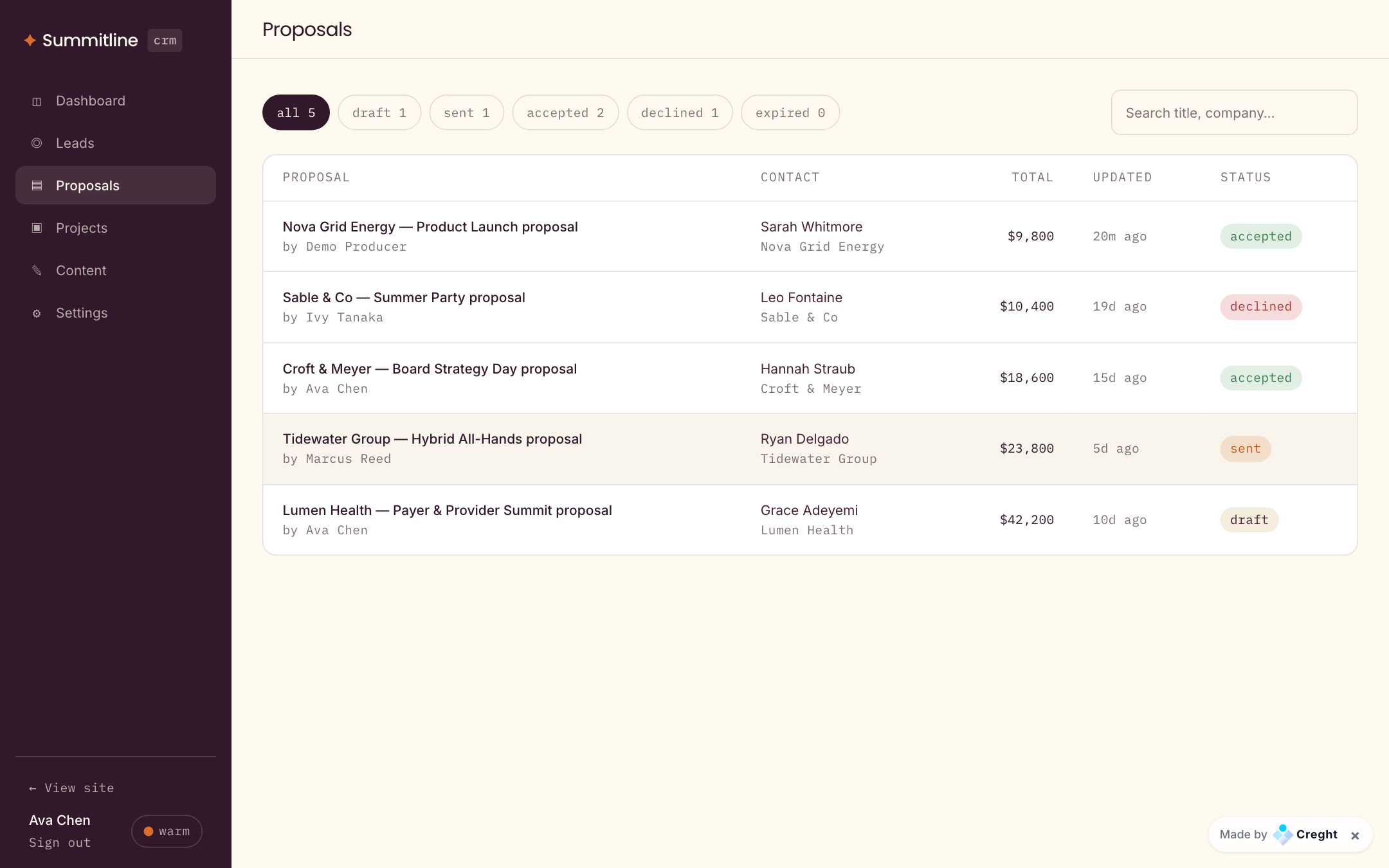The height and width of the screenshot is (868, 1389).
Task: Focus the Search title, company field
Action: (1234, 113)
